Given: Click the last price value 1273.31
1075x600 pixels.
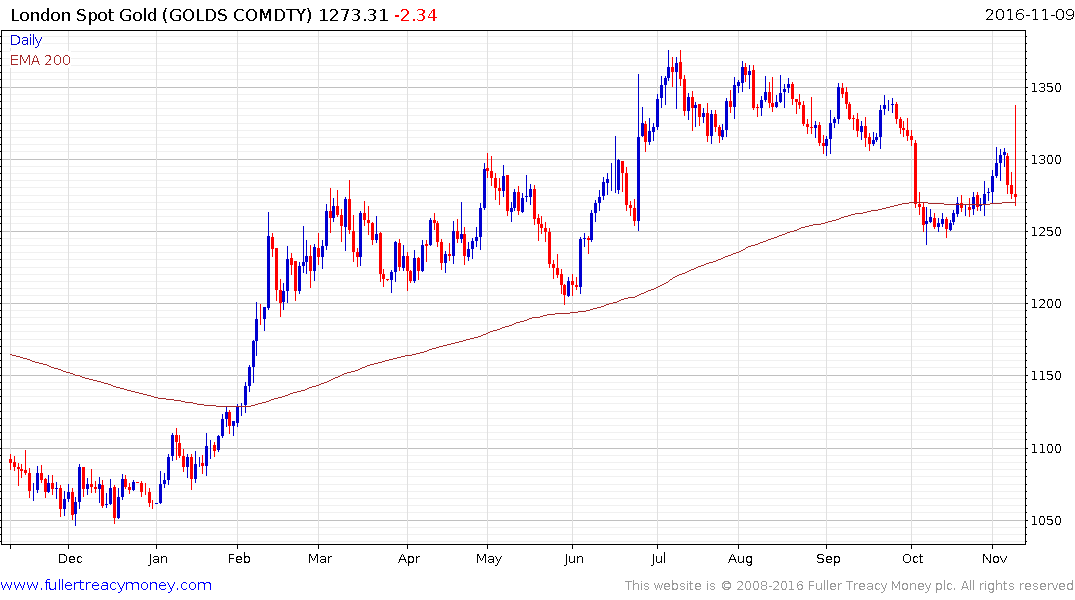Looking at the screenshot, I should [x=353, y=15].
